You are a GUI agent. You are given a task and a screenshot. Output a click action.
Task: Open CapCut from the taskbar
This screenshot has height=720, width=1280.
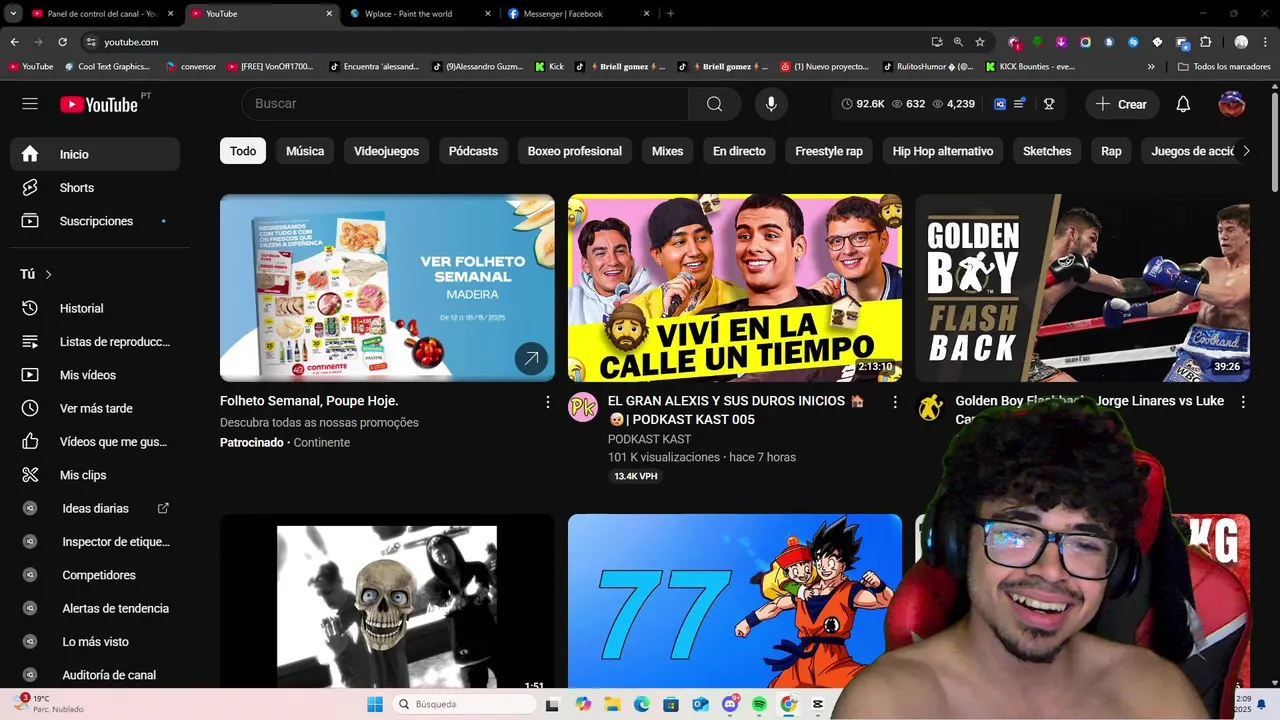pos(818,704)
